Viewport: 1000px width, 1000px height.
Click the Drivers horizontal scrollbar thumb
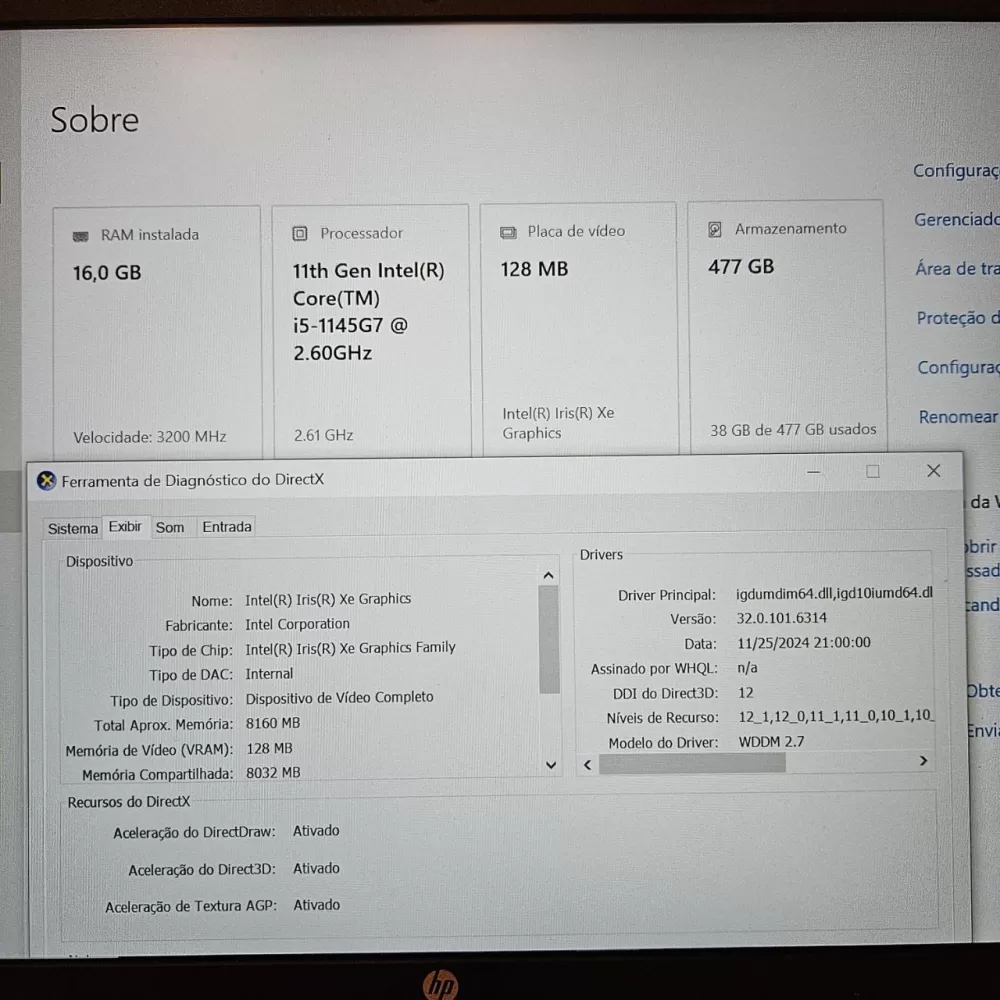(692, 763)
